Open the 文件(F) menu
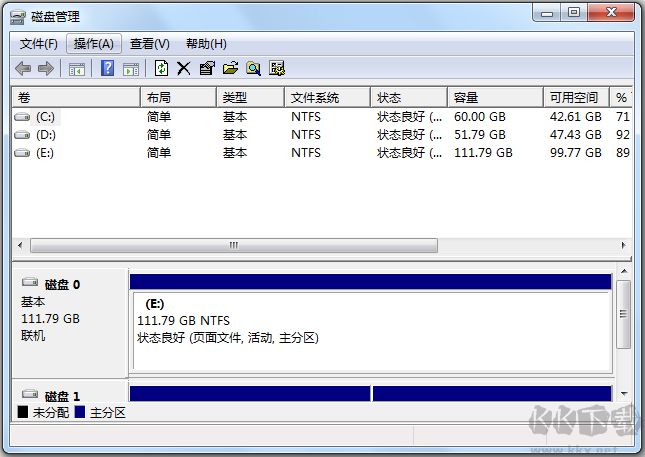 coord(39,44)
